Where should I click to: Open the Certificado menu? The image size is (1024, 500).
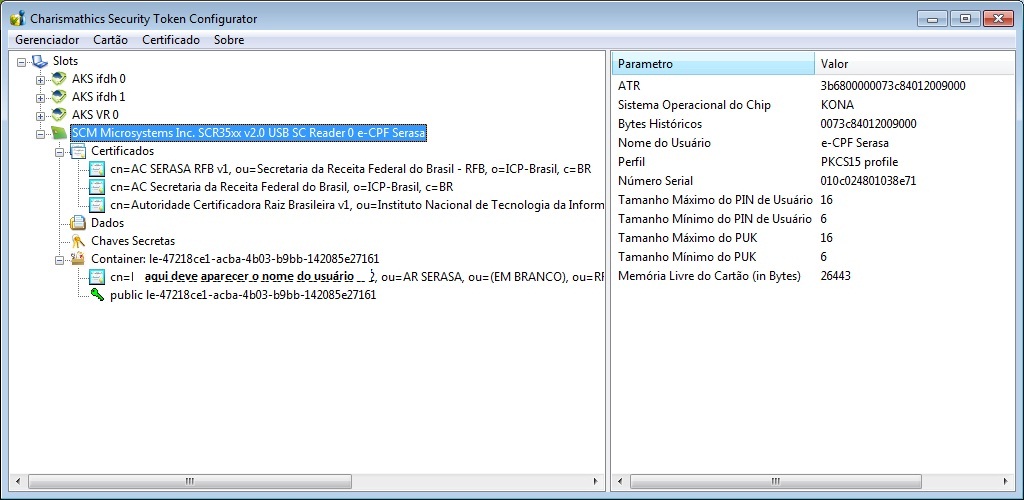(x=171, y=40)
